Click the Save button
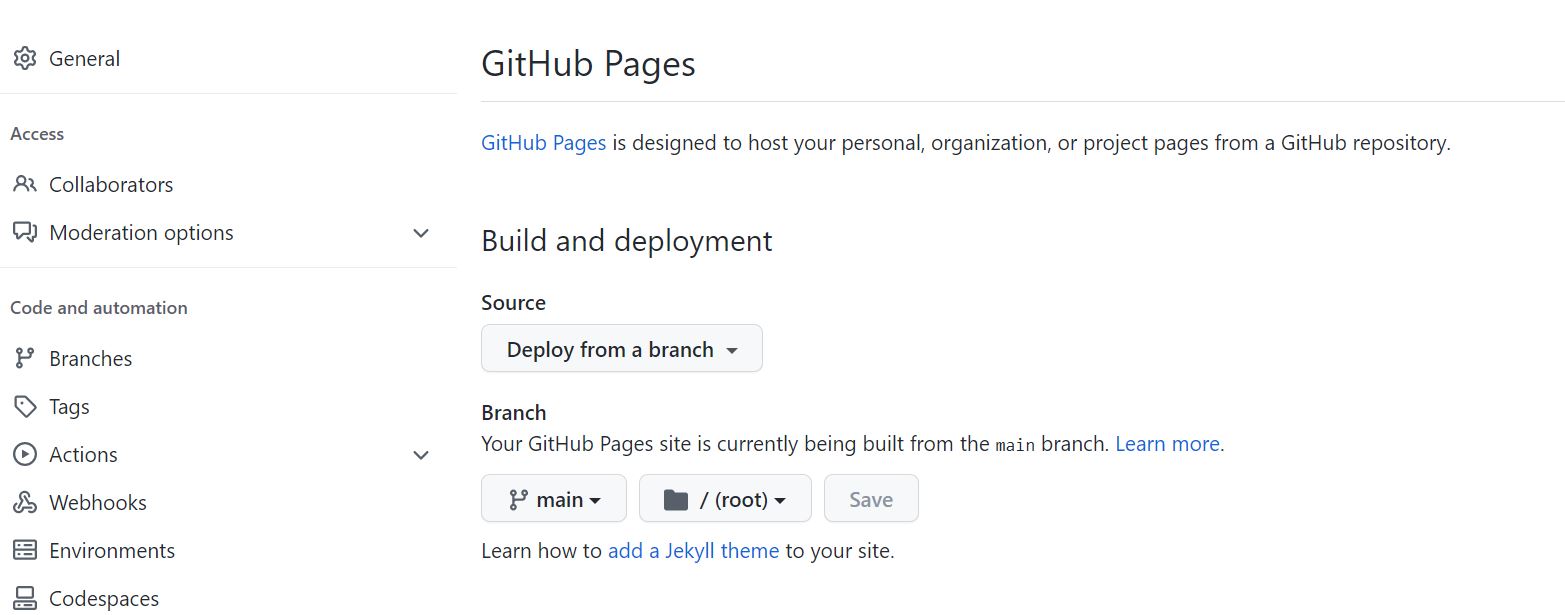 871,498
